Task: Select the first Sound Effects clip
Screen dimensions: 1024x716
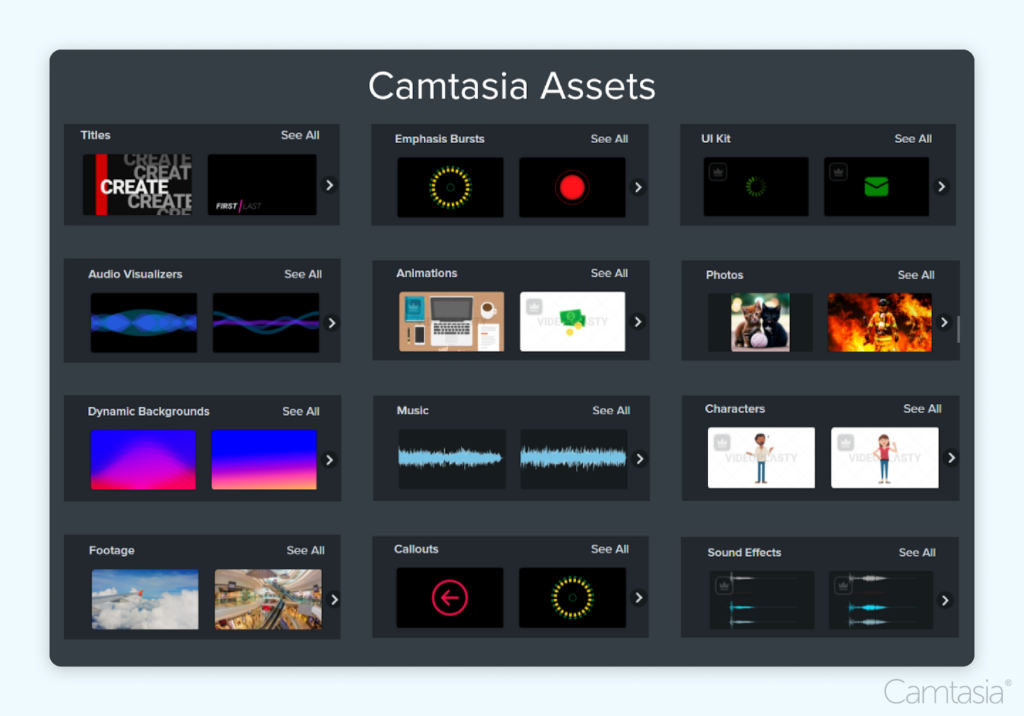Action: (761, 600)
